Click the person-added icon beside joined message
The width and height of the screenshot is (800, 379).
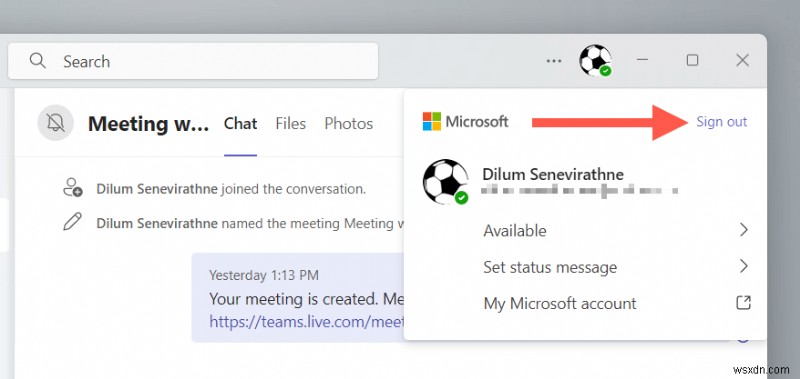(x=72, y=188)
